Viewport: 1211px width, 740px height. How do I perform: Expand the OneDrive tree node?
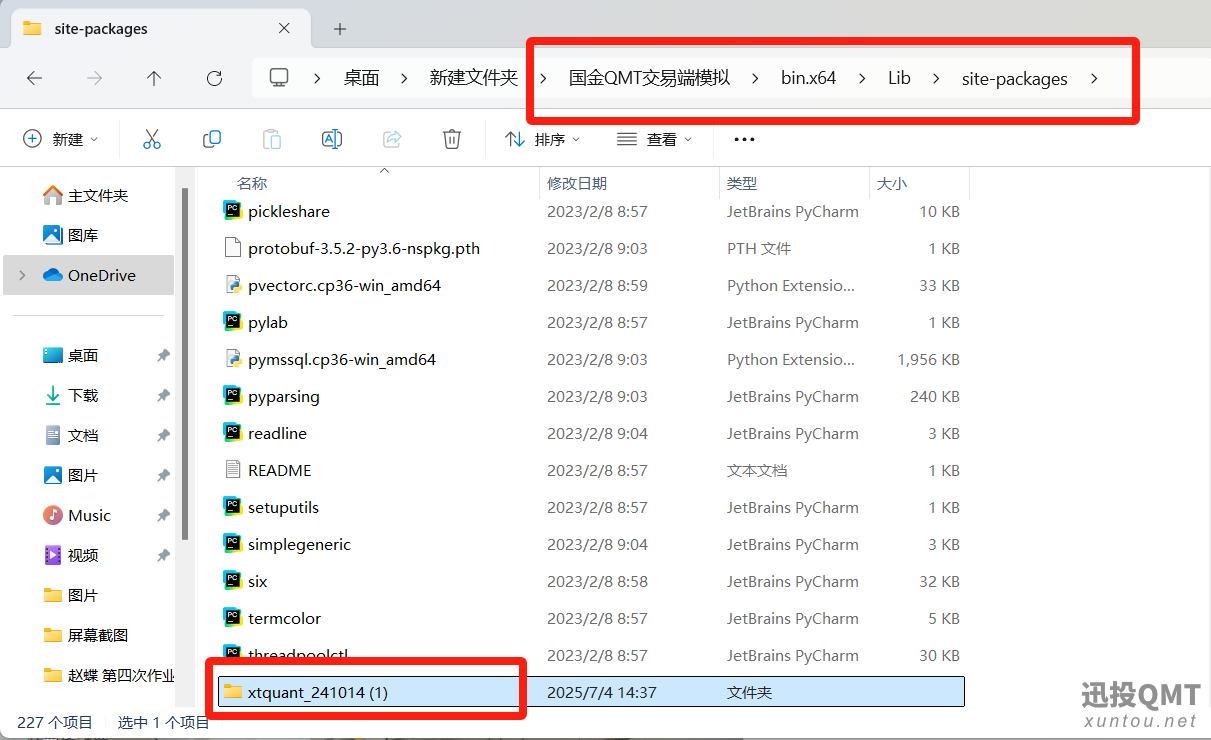[23, 275]
